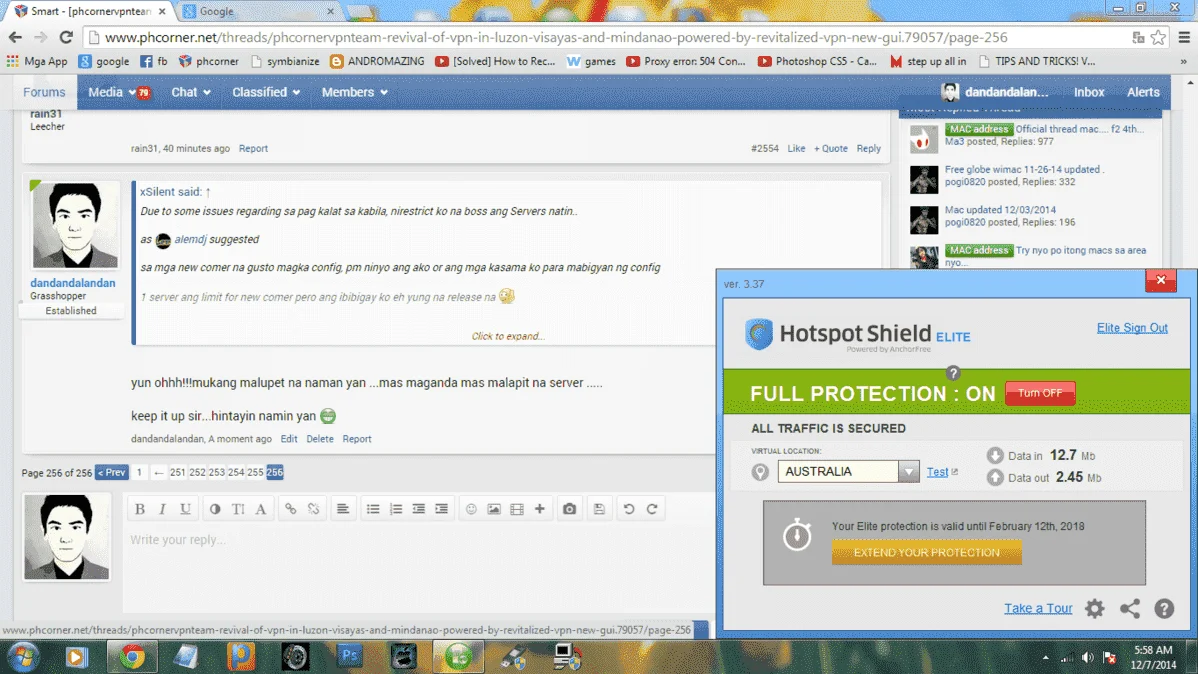
Task: Toggle underline formatting in reply editor
Action: point(185,509)
